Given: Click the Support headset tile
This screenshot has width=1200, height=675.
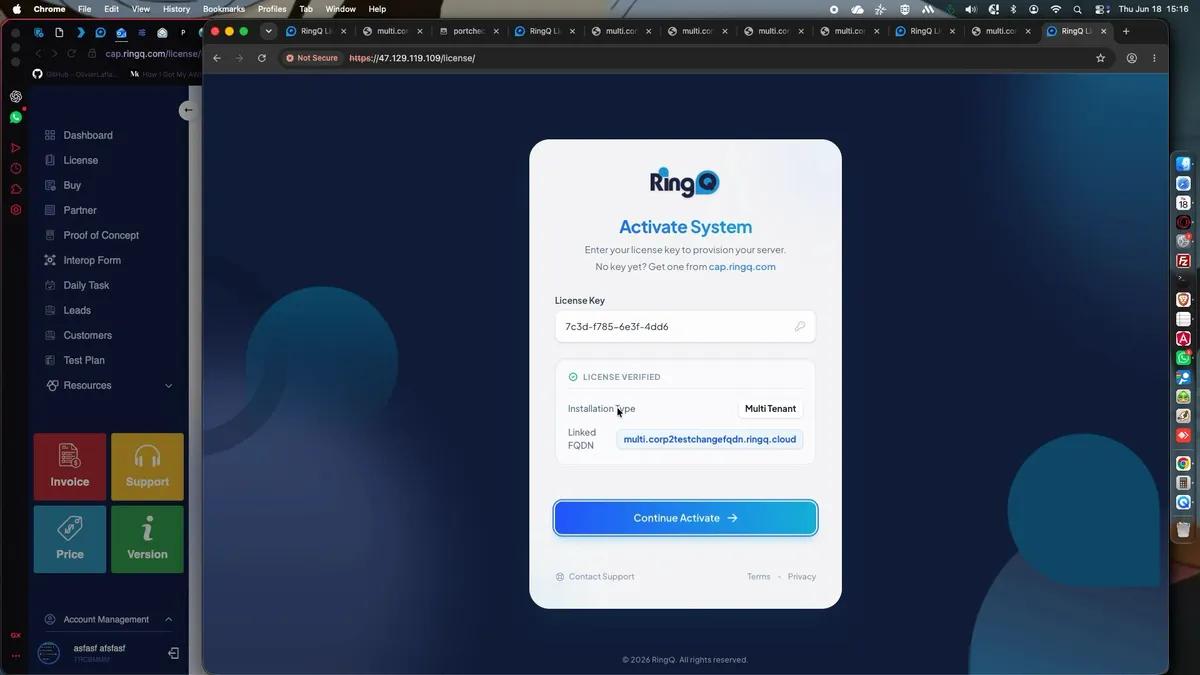Looking at the screenshot, I should (x=147, y=467).
